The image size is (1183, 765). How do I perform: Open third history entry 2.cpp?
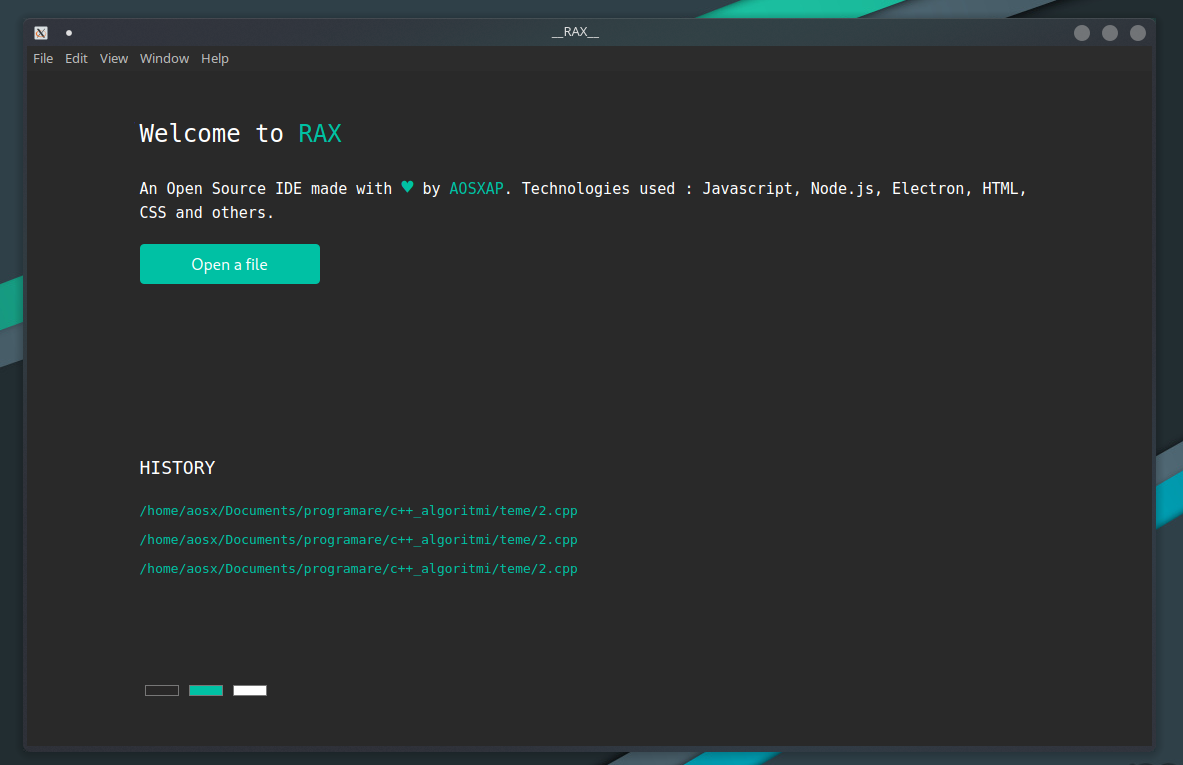(358, 569)
